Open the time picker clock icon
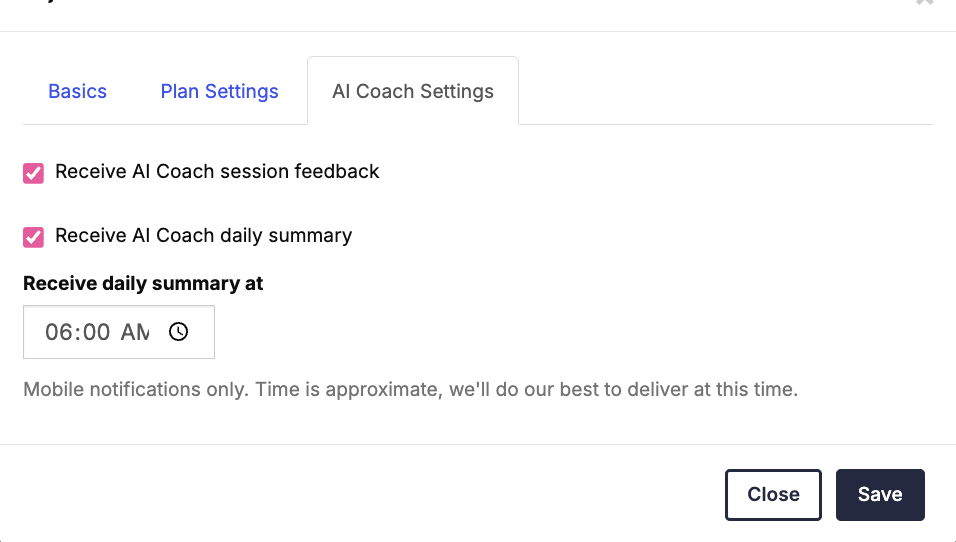The image size is (956, 542). coord(179,332)
